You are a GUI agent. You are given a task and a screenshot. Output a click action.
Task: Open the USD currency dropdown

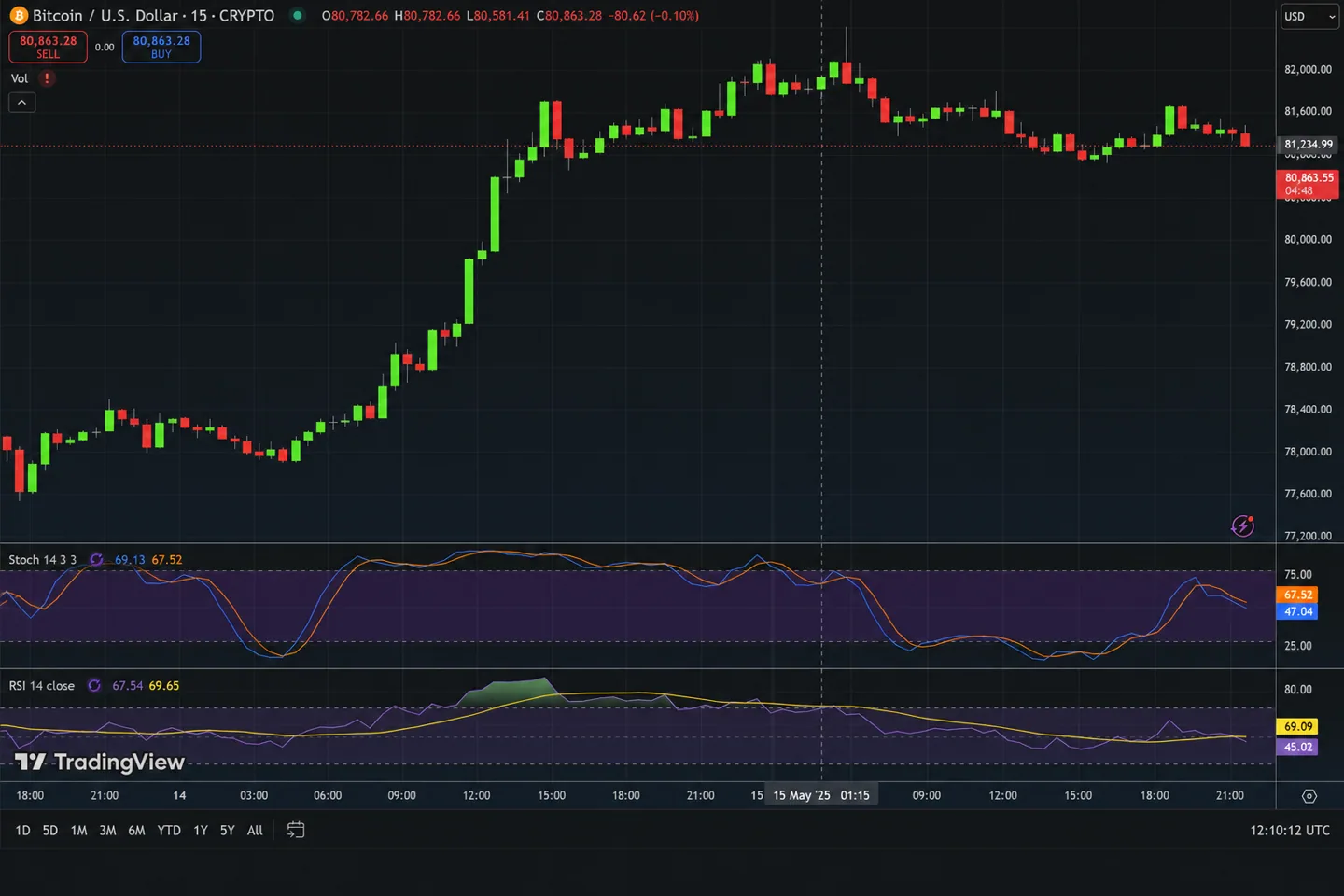(1309, 16)
